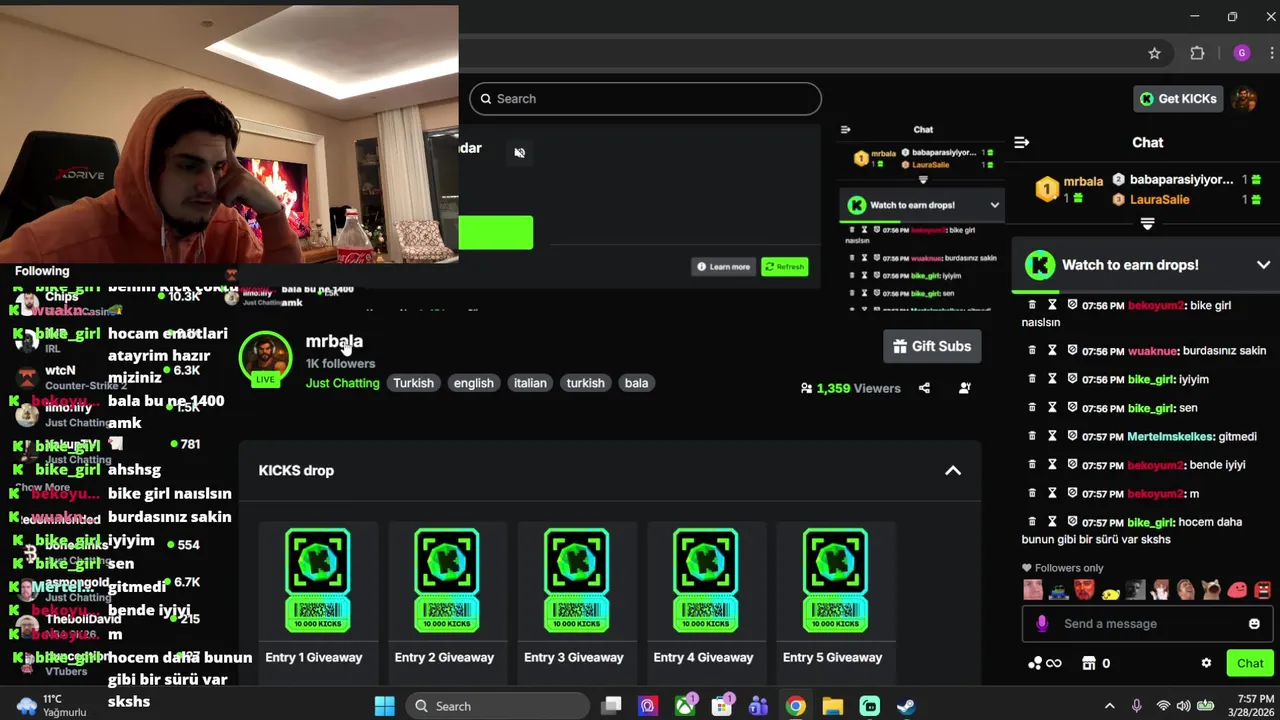The image size is (1280, 720).
Task: Open the green Kick app on the taskbar
Action: coord(870,706)
